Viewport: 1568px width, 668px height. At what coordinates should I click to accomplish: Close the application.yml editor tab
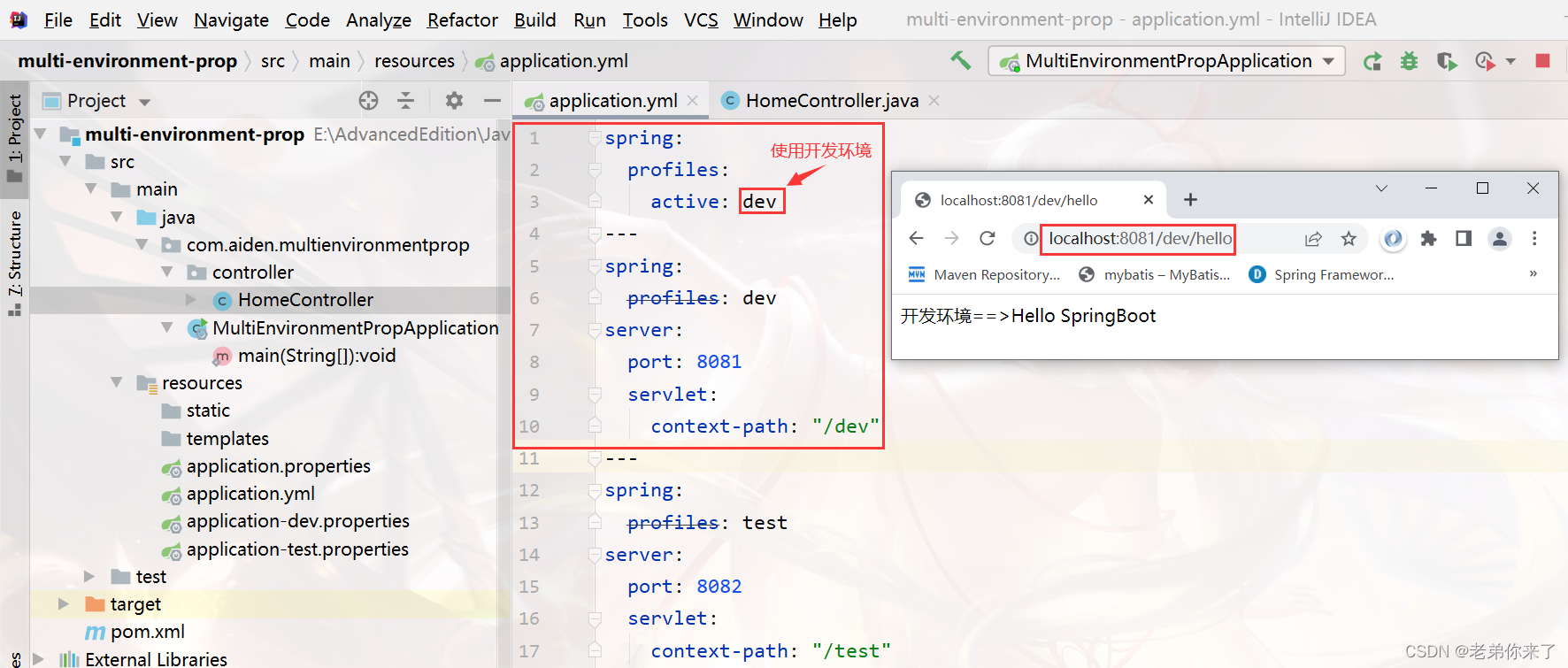(693, 101)
